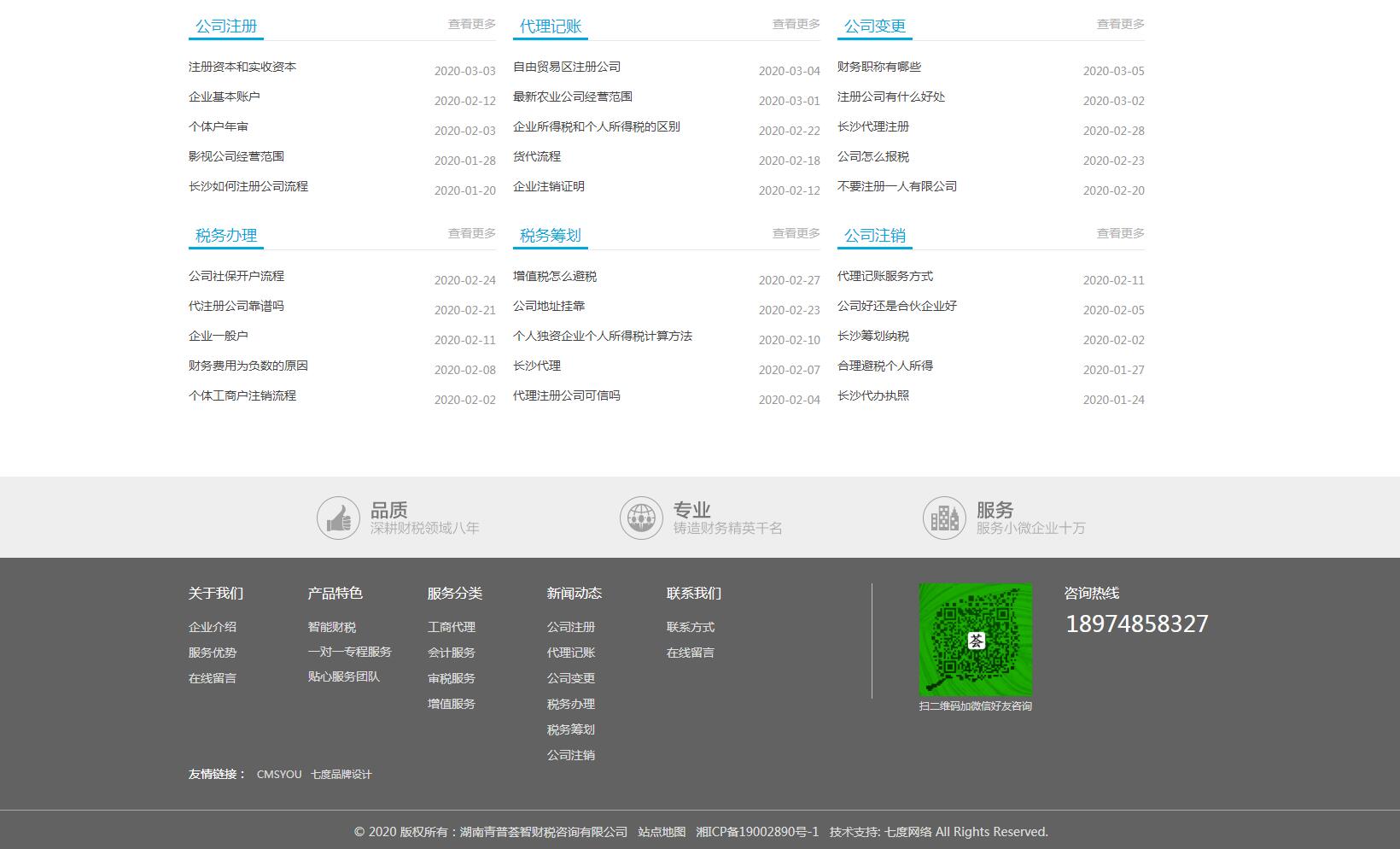Open article 不要注册一人有限公司
Image resolution: width=1400 pixels, height=849 pixels.
(x=897, y=186)
